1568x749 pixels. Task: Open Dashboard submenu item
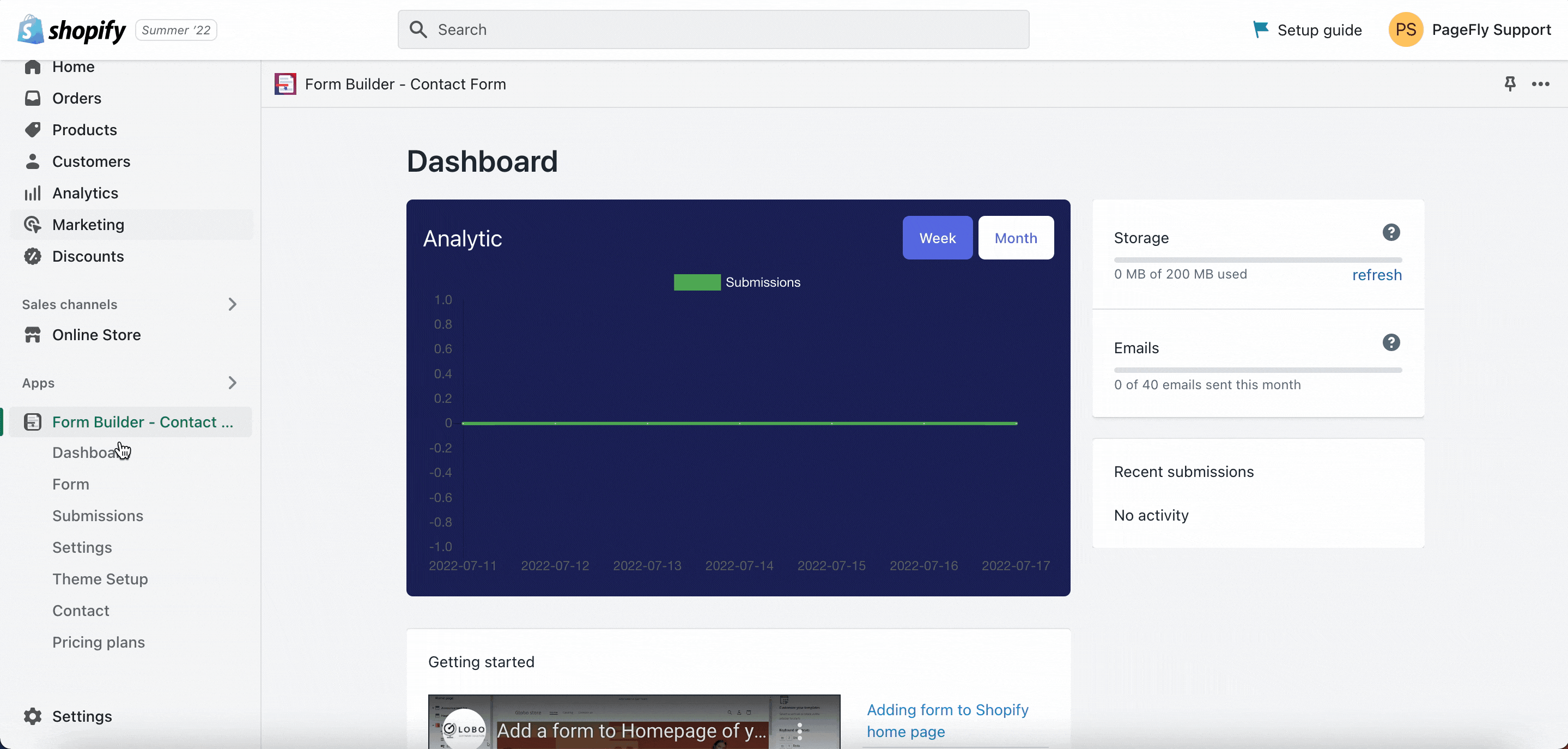[92, 452]
